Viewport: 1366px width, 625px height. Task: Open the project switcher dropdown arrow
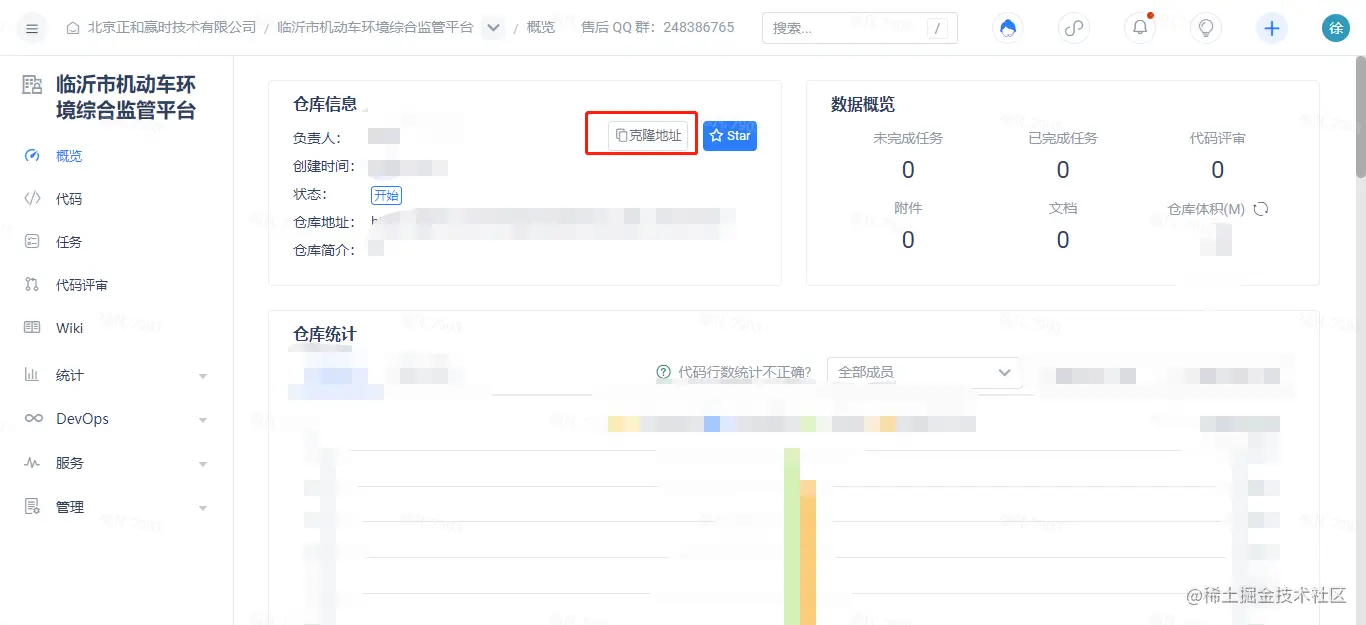tap(493, 28)
